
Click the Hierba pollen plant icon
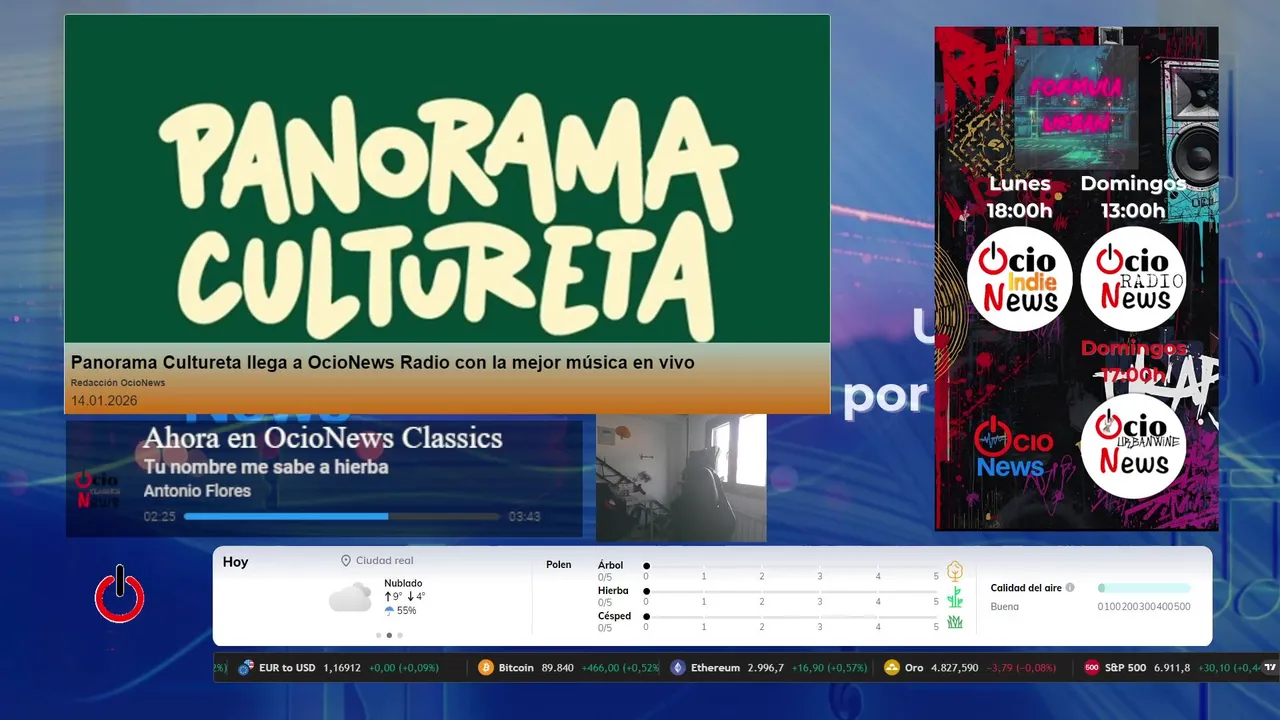955,597
